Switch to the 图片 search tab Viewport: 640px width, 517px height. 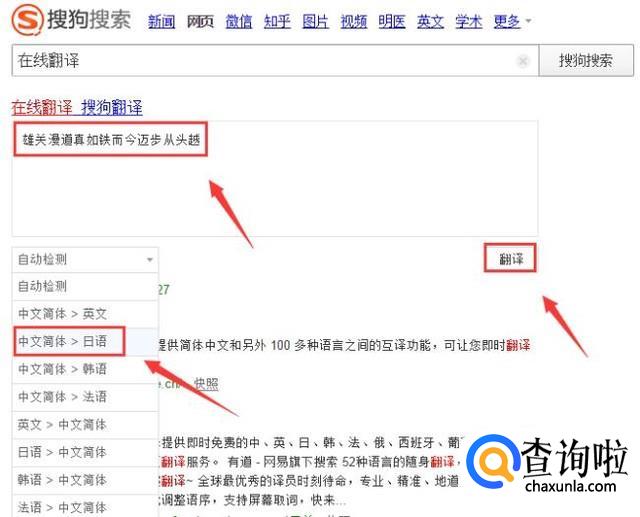pos(316,22)
